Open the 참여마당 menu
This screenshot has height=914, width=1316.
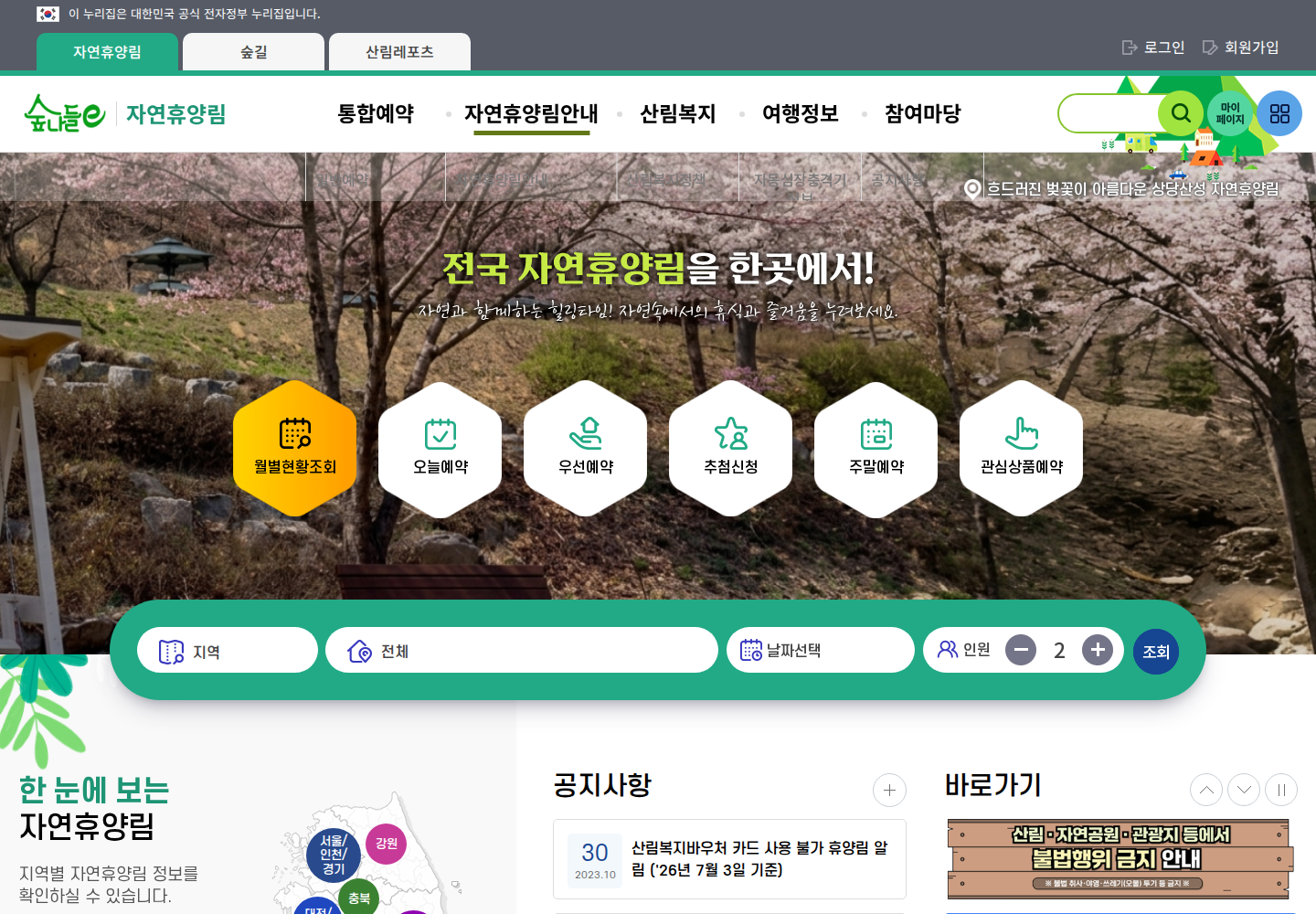pos(923,114)
